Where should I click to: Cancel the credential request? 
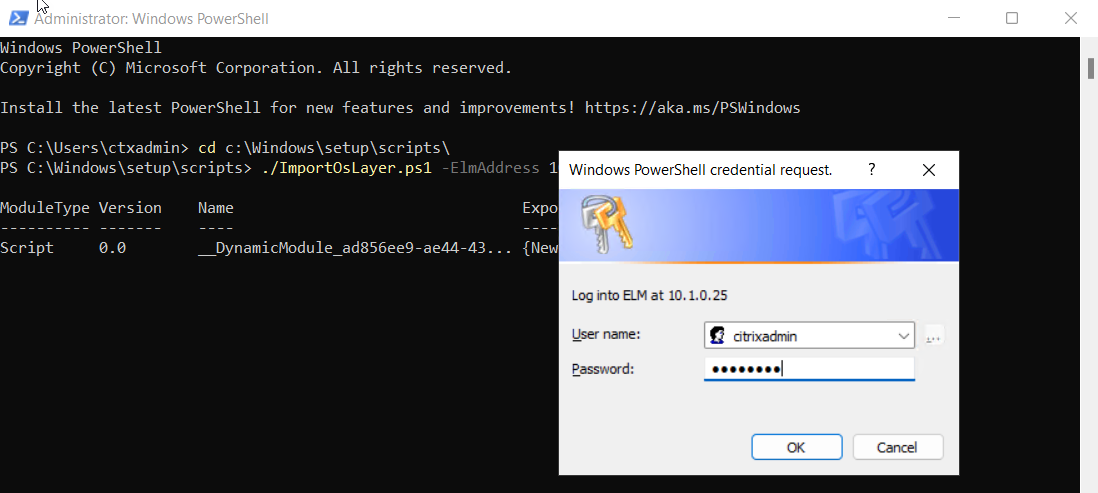coord(898,447)
